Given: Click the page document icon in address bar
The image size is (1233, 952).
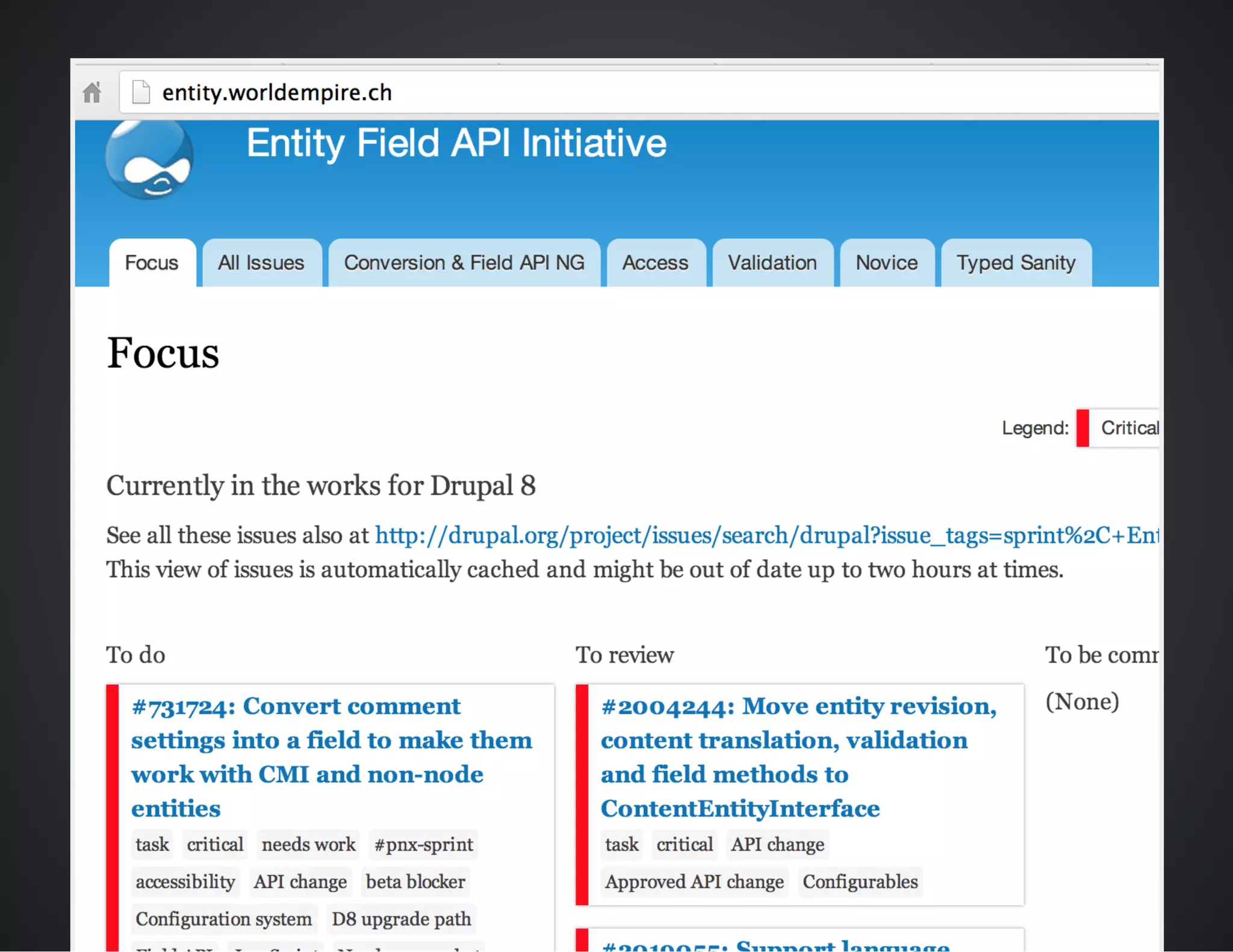Looking at the screenshot, I should 141,92.
